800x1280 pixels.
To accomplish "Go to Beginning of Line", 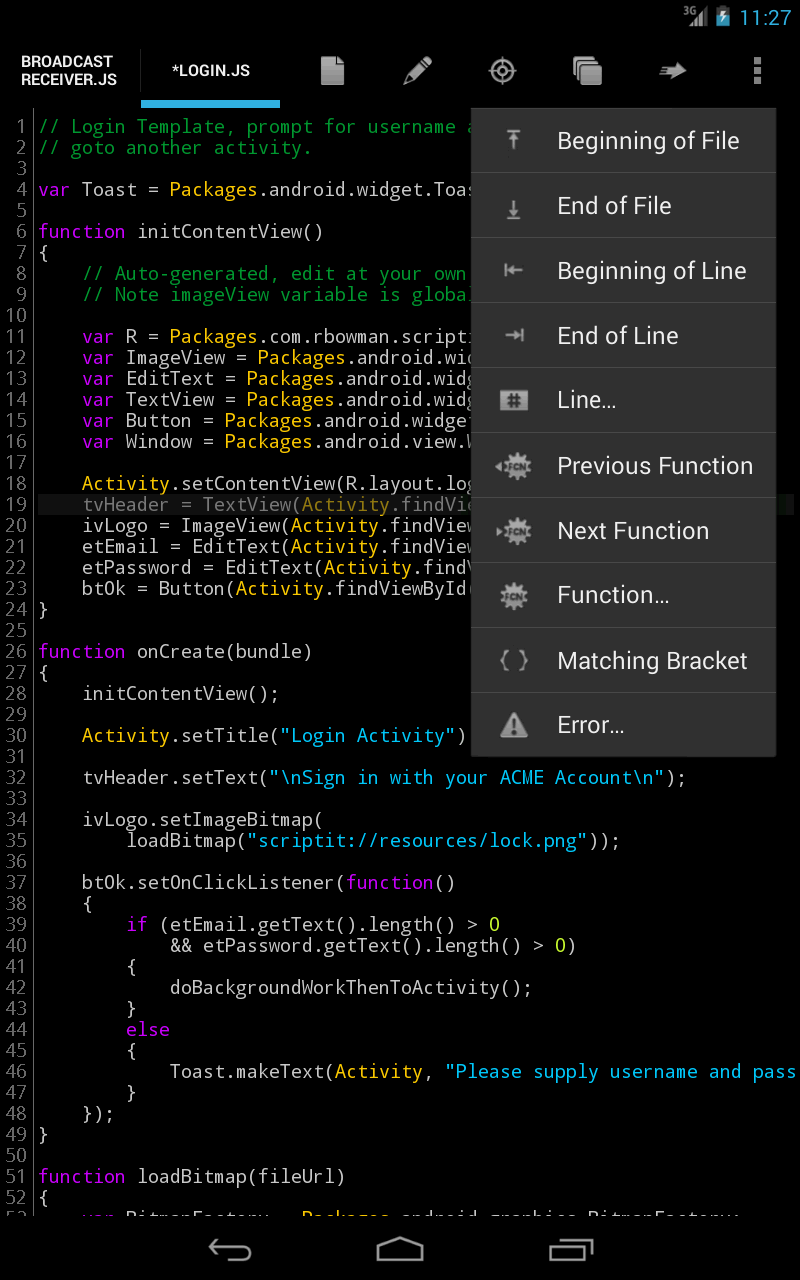I will click(x=622, y=270).
